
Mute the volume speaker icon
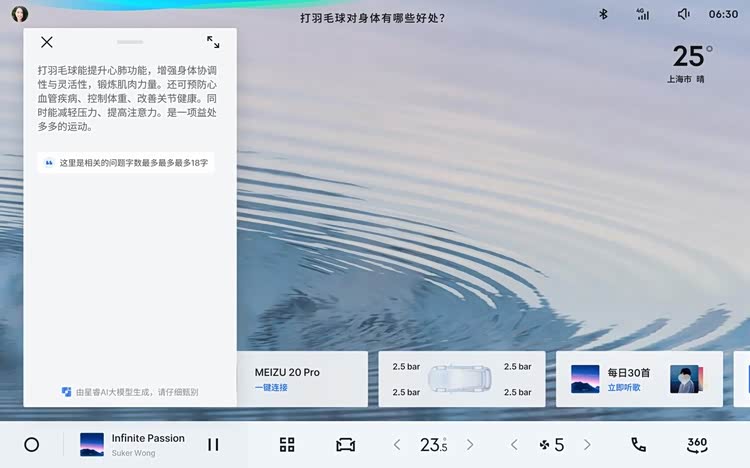pos(684,14)
